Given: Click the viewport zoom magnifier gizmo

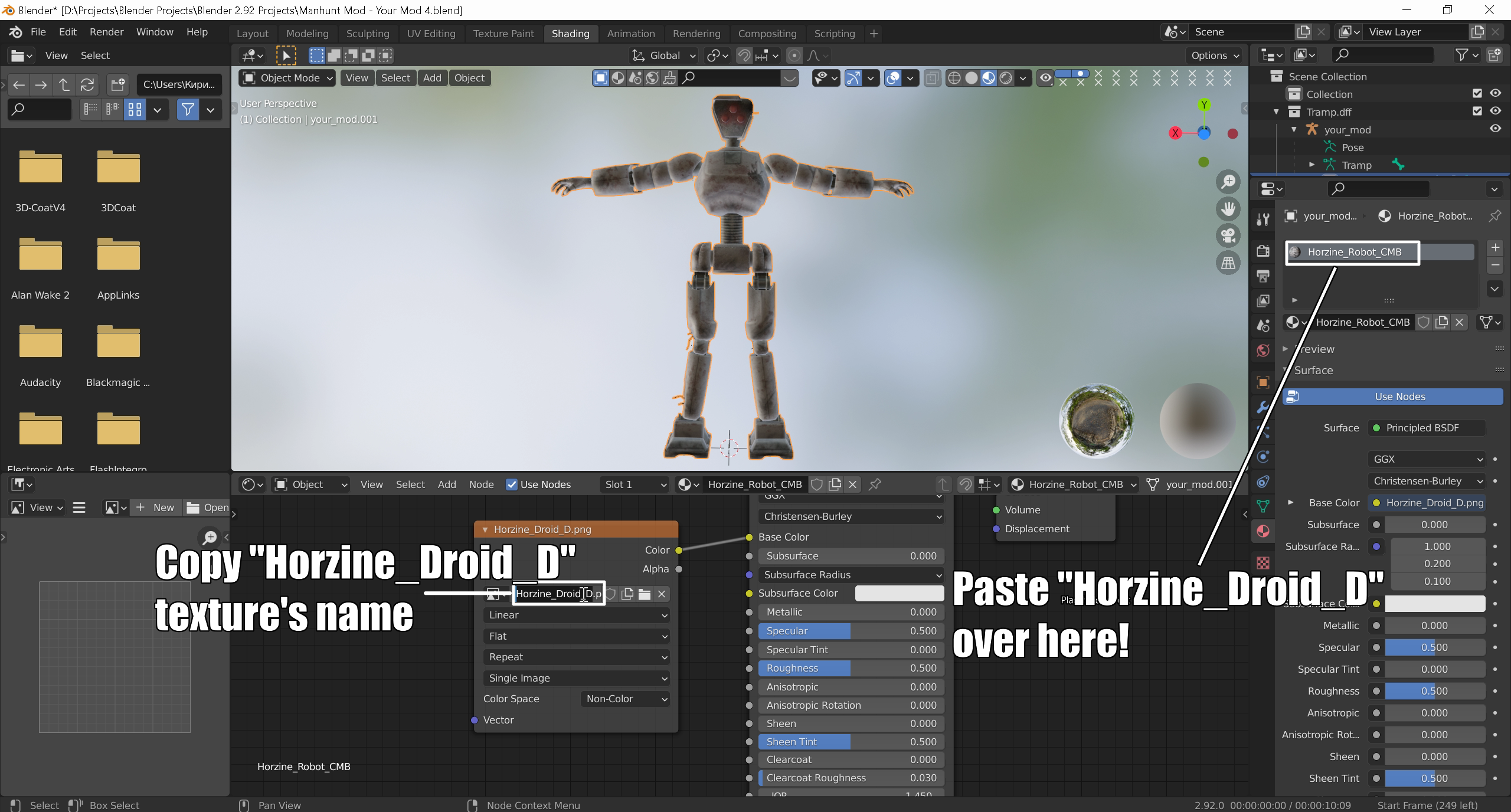Looking at the screenshot, I should pyautogui.click(x=1228, y=182).
